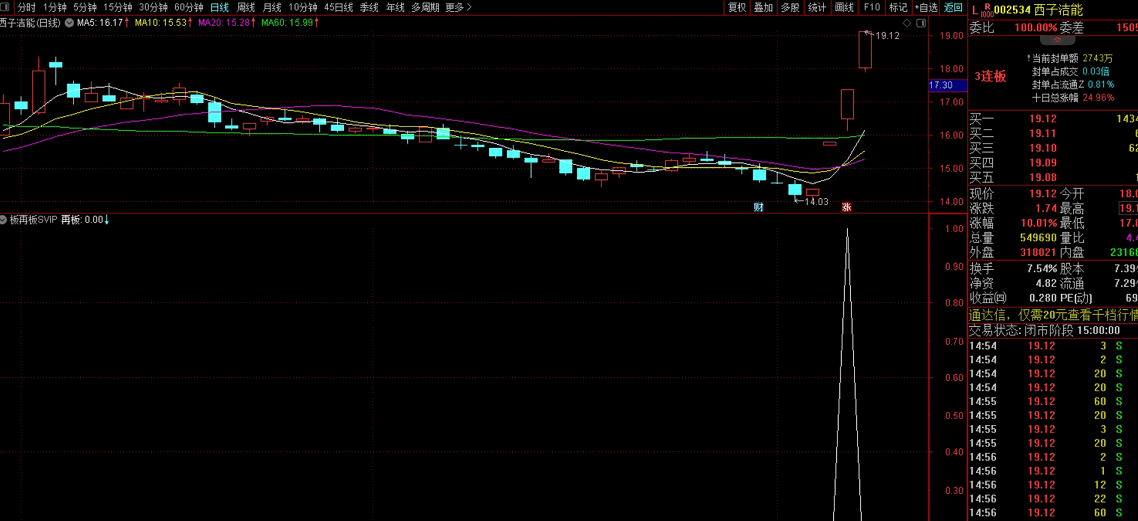Open the 多周期 multi-period view
1138x521 pixels.
coord(425,7)
